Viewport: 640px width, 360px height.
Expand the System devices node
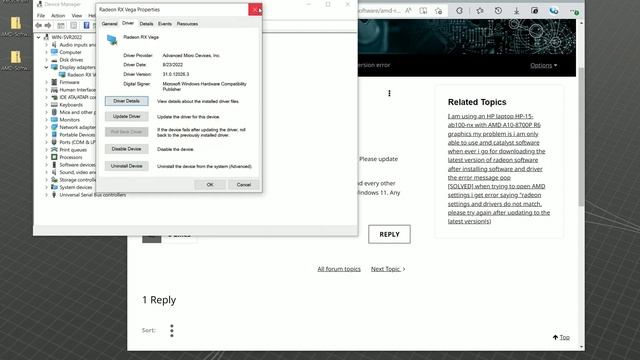47,187
